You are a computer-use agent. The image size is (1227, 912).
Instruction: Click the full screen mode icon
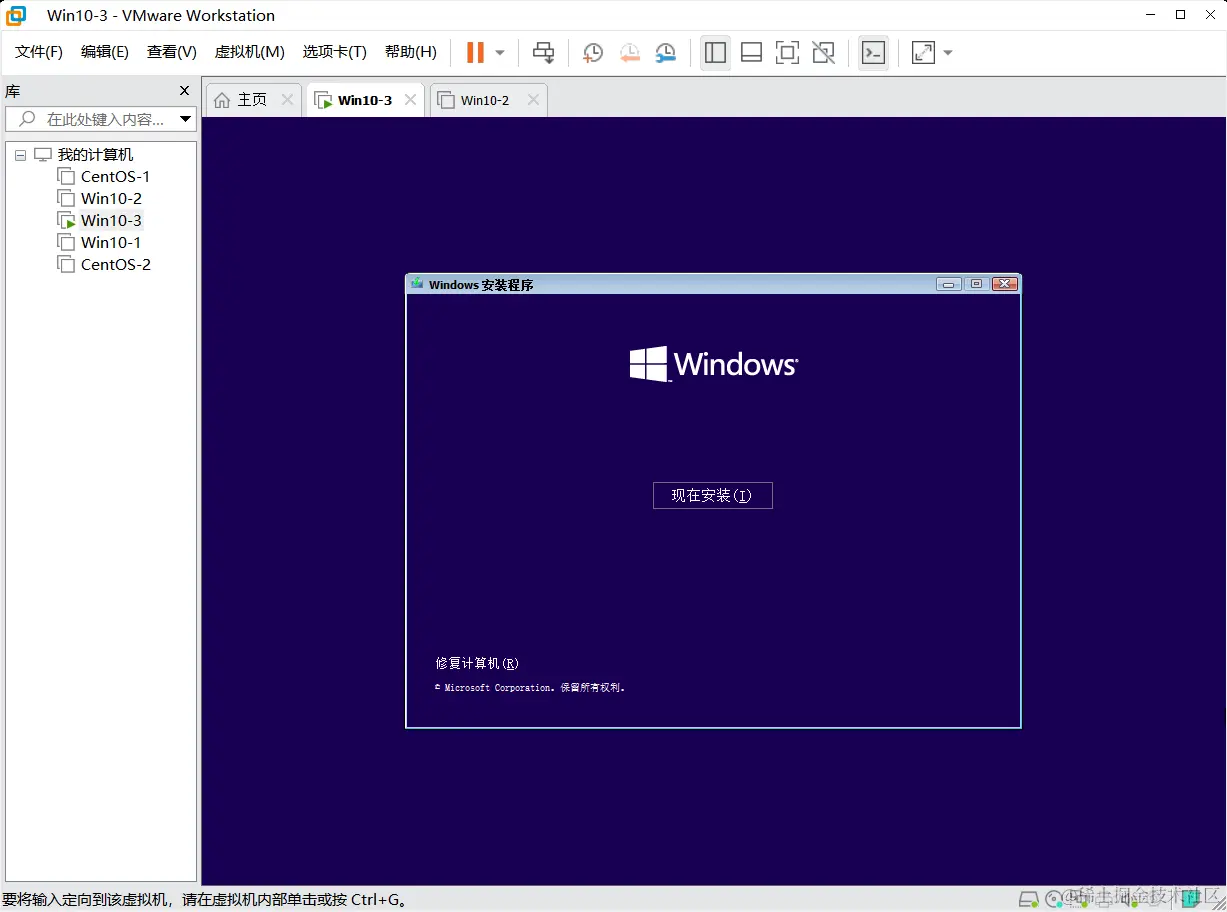(x=787, y=53)
